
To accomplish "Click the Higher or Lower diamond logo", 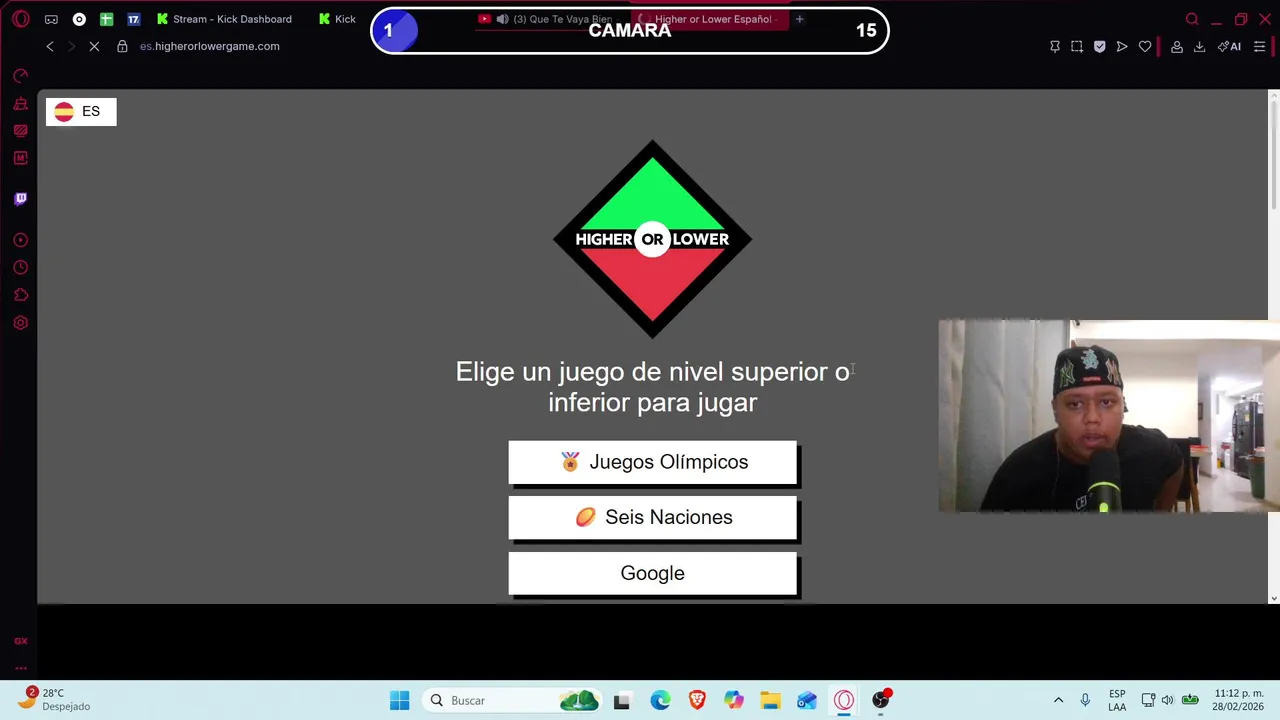I will click(652, 239).
